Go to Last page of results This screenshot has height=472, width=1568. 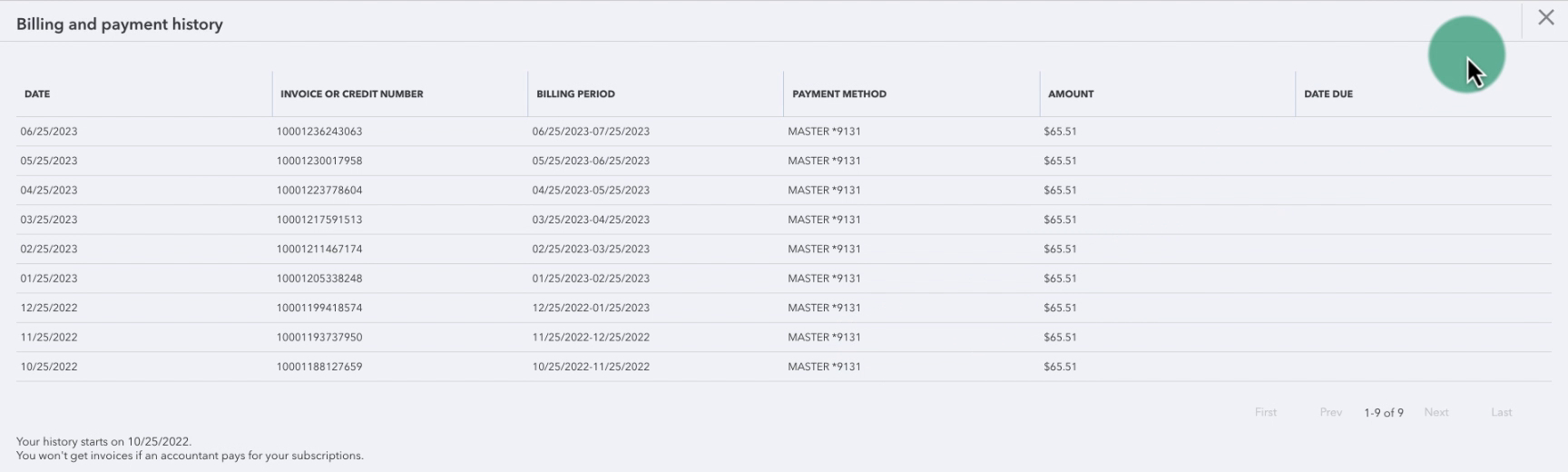point(1502,412)
